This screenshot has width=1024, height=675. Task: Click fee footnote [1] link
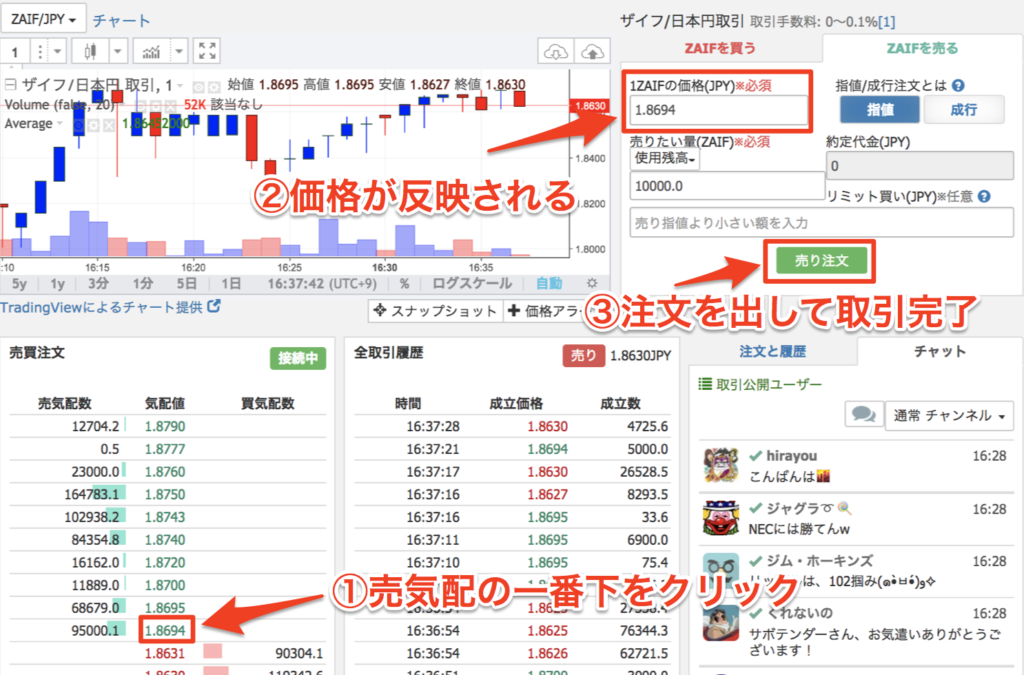pos(886,22)
